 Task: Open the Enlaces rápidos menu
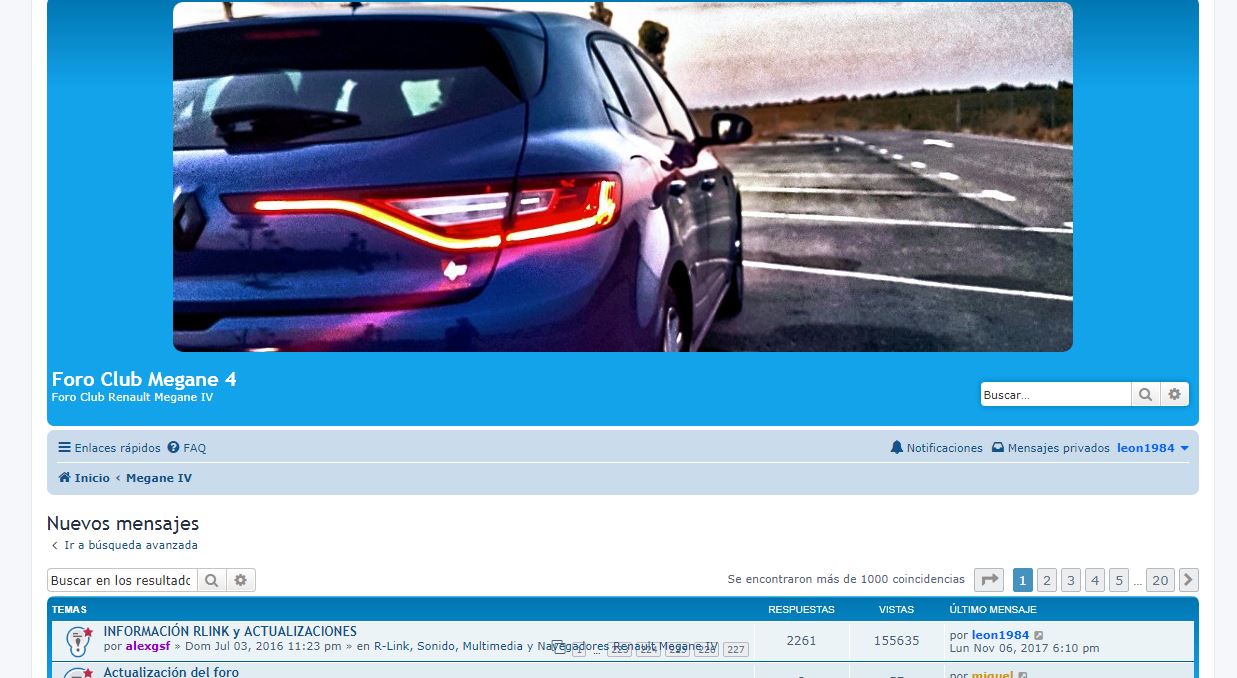109,448
